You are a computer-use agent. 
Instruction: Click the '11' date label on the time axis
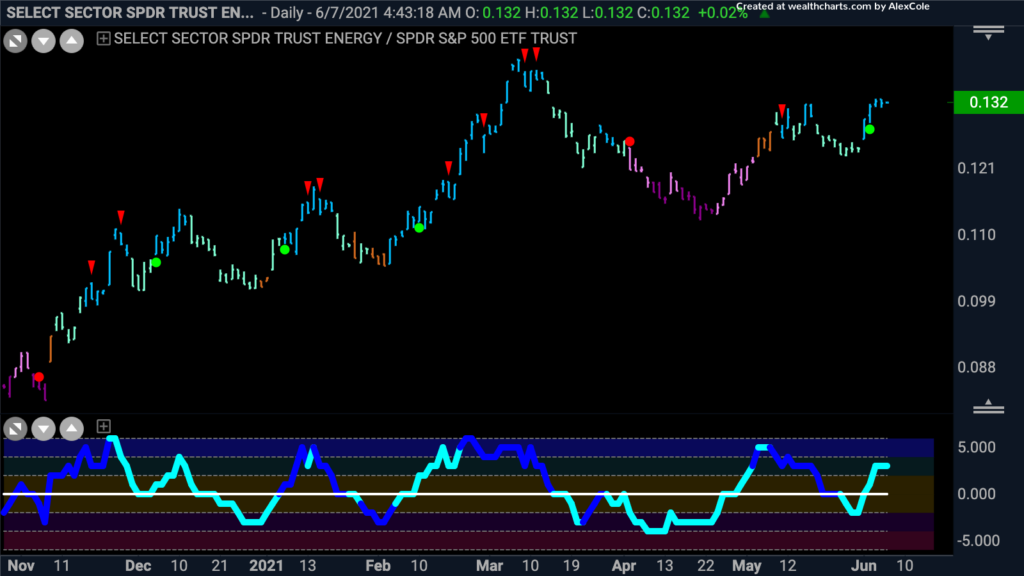click(x=61, y=566)
